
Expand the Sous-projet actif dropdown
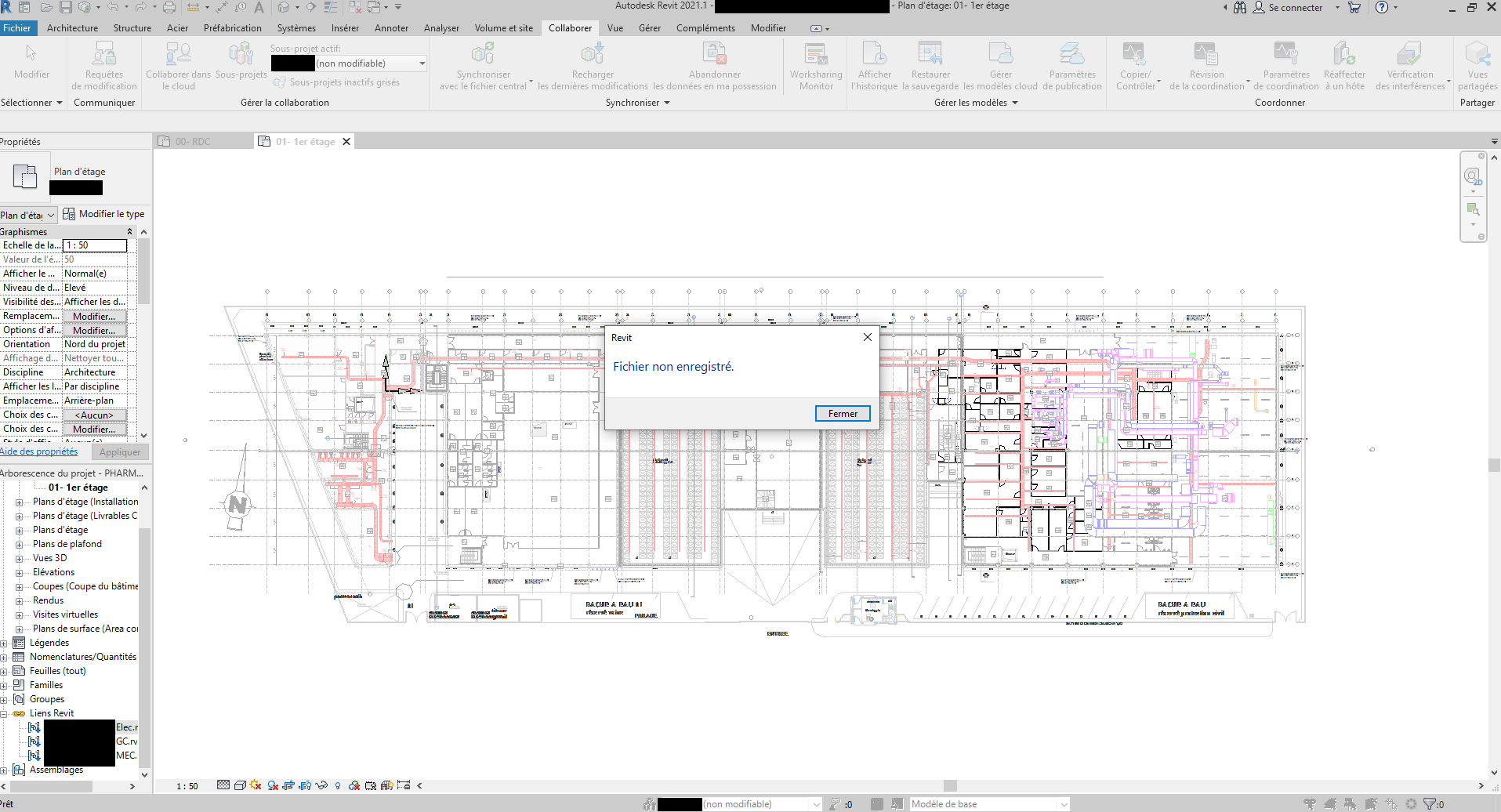click(422, 63)
